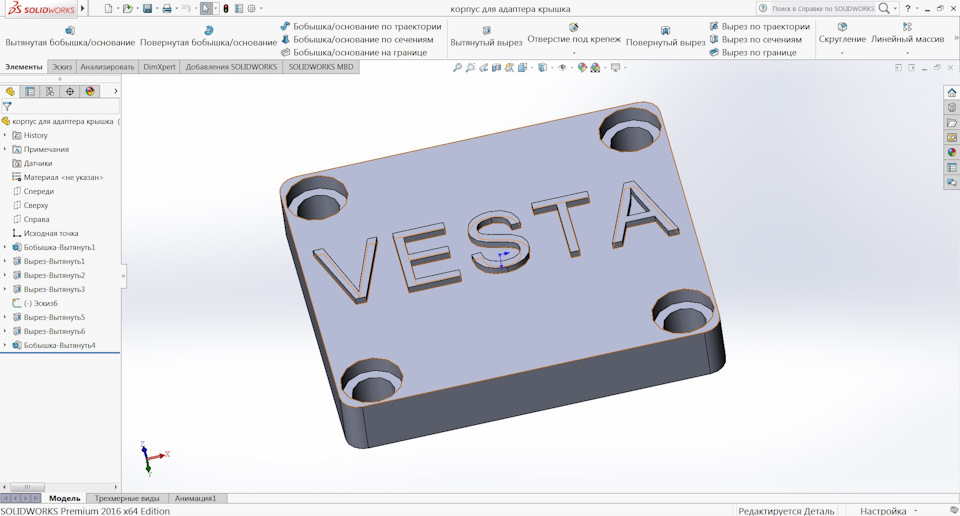The image size is (960, 516).
Task: Switch to the Анимация1 bottom tab
Action: 196,498
